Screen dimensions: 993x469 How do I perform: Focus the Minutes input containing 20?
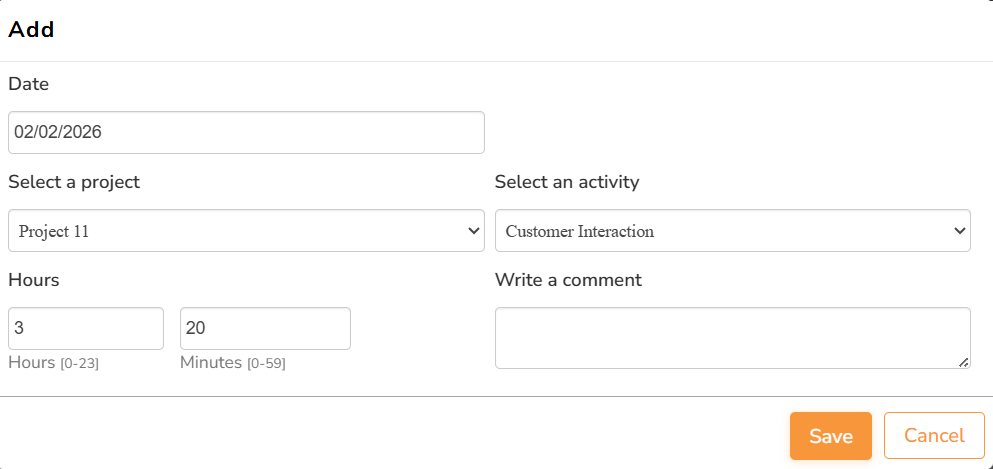pyautogui.click(x=265, y=328)
